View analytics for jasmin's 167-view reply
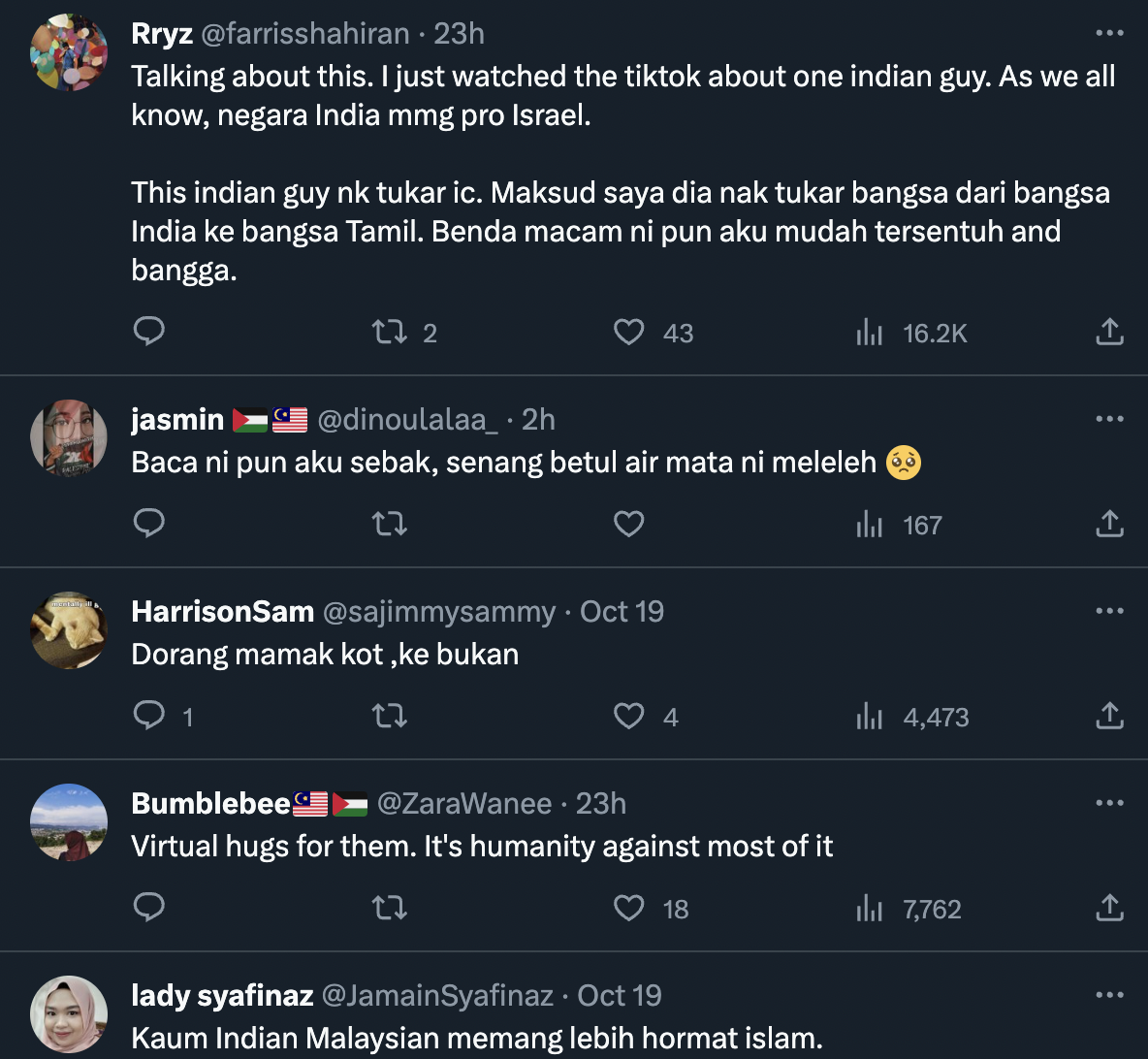Viewport: 1148px width, 1059px height. tap(870, 525)
